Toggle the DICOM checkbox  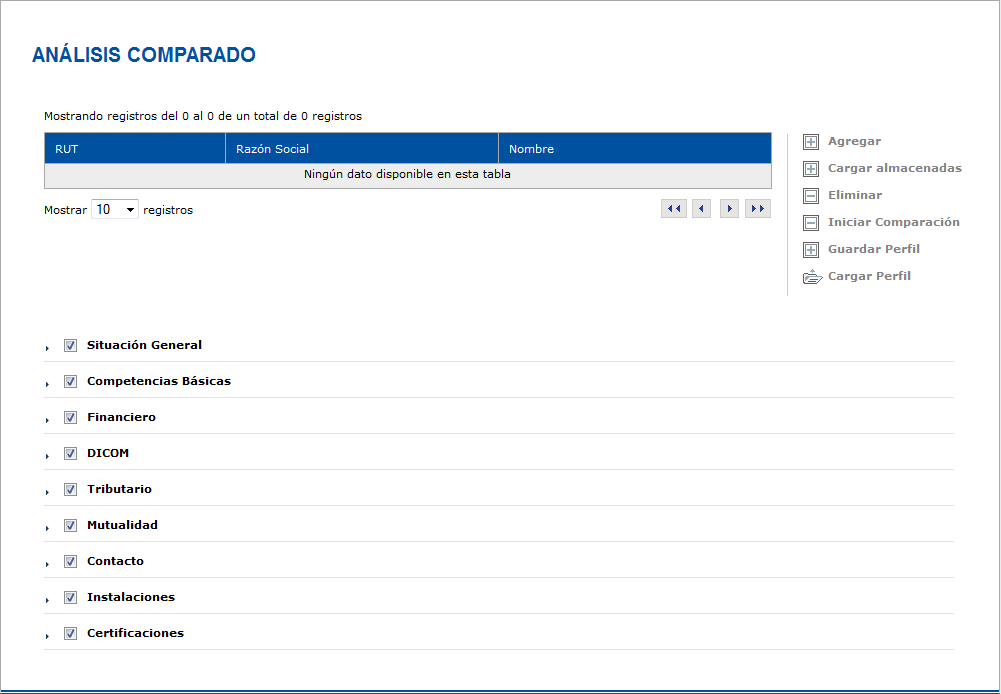[70, 453]
